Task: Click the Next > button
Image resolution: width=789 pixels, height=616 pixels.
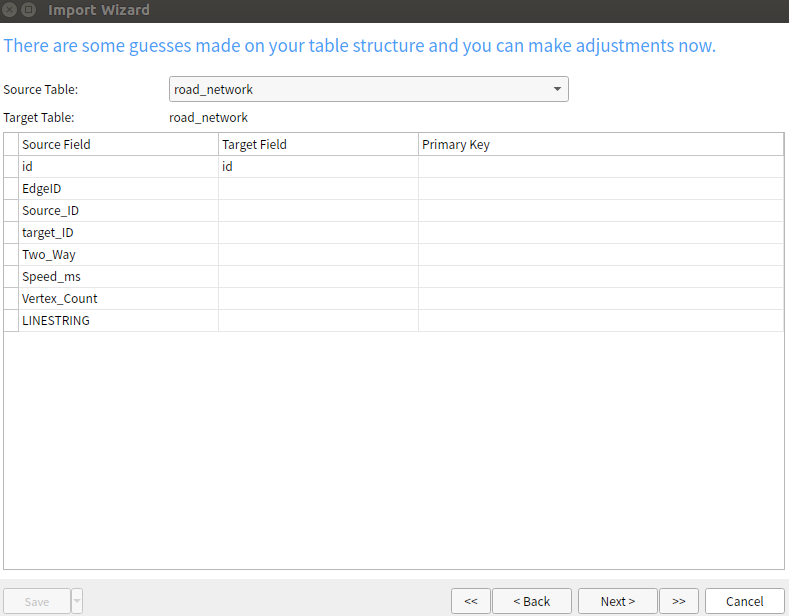Action: point(617,601)
